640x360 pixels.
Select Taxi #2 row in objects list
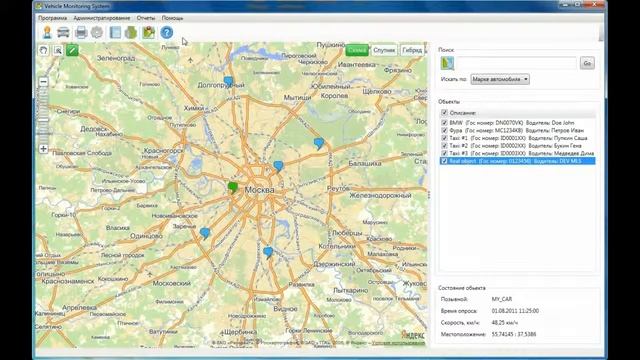517,146
